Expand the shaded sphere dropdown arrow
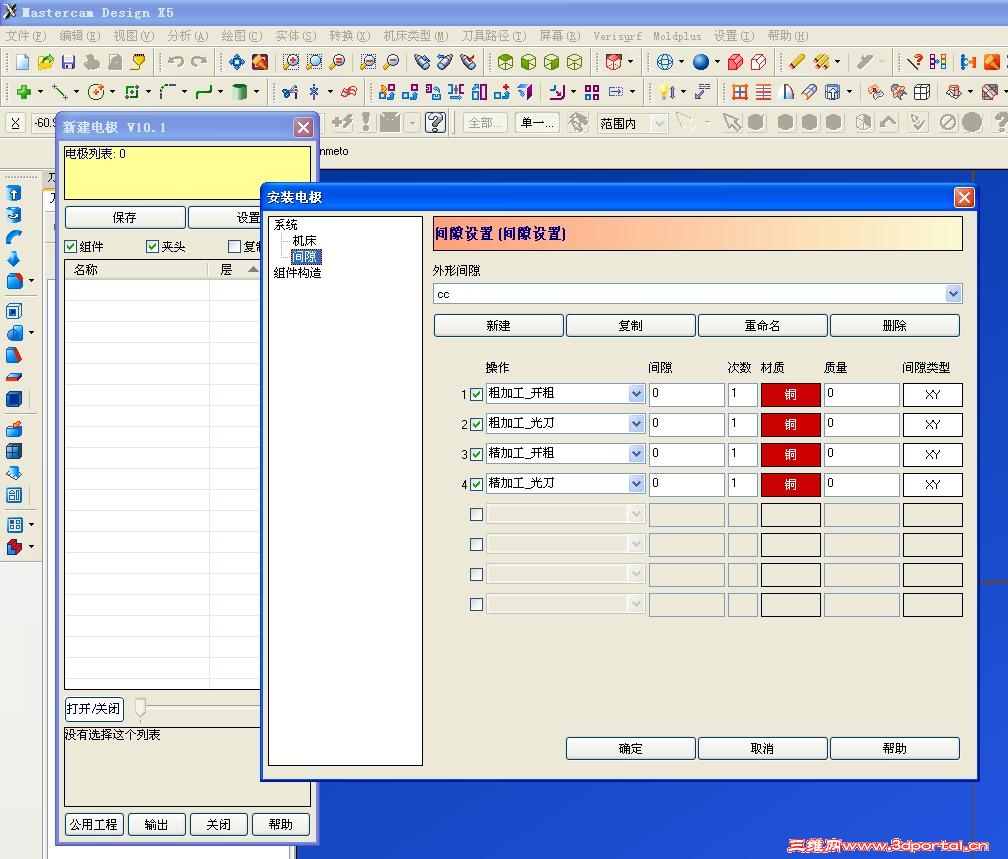 point(717,62)
